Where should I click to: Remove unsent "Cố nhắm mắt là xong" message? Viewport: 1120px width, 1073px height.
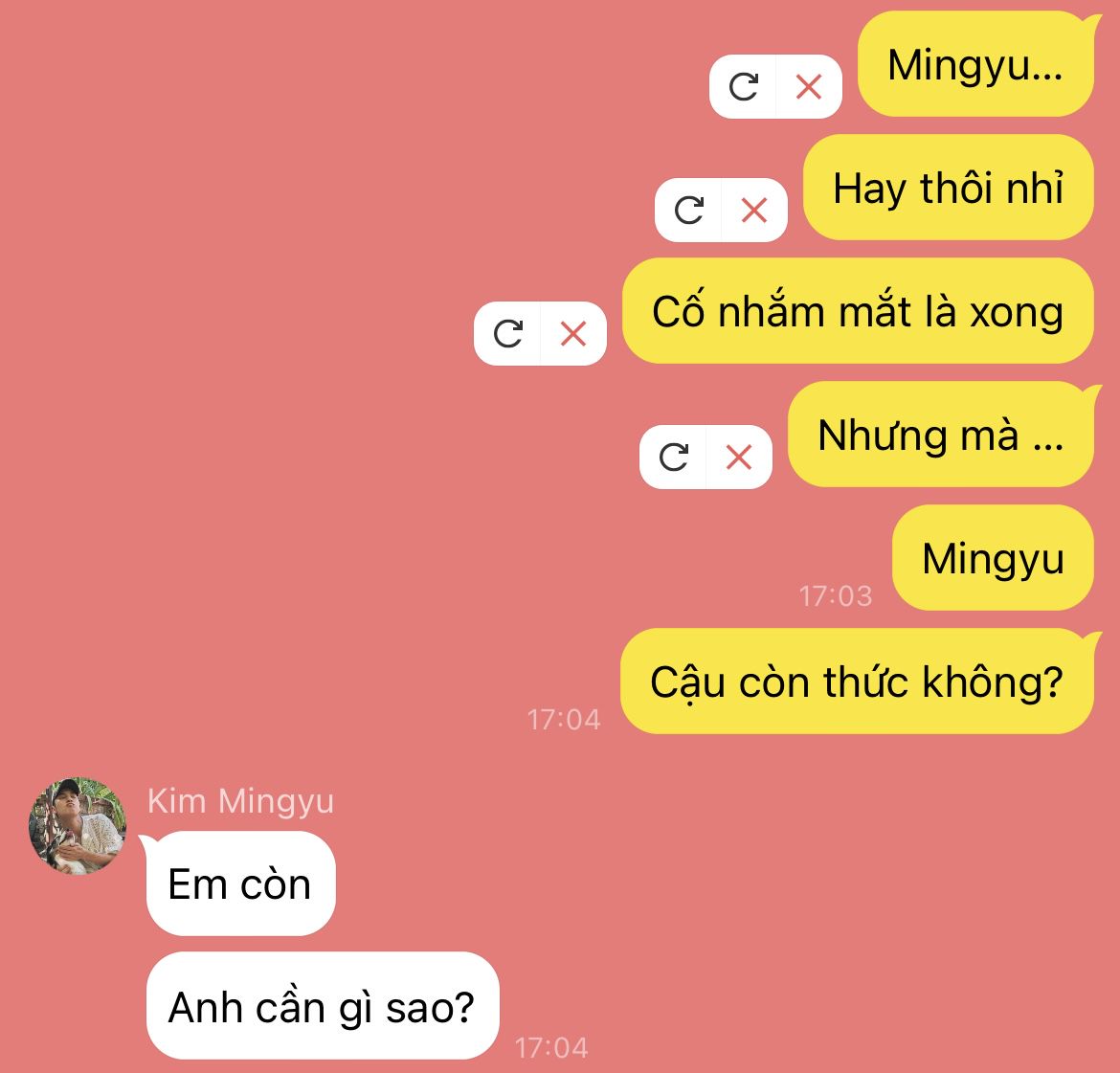(x=573, y=334)
